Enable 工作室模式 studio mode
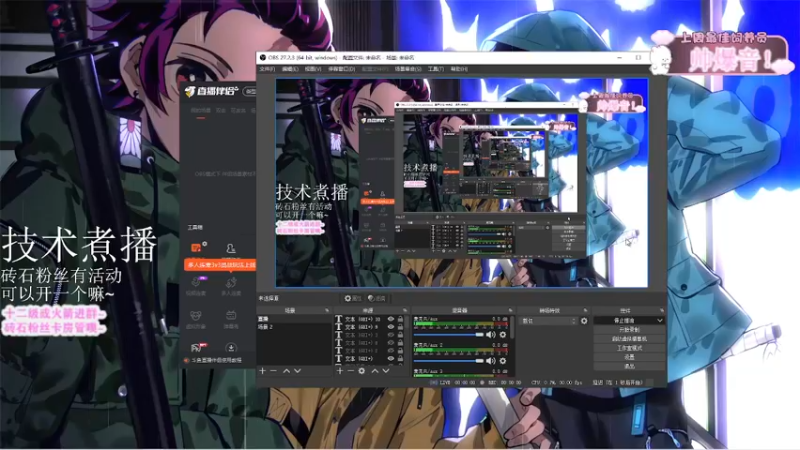The image size is (800, 450). coord(629,348)
